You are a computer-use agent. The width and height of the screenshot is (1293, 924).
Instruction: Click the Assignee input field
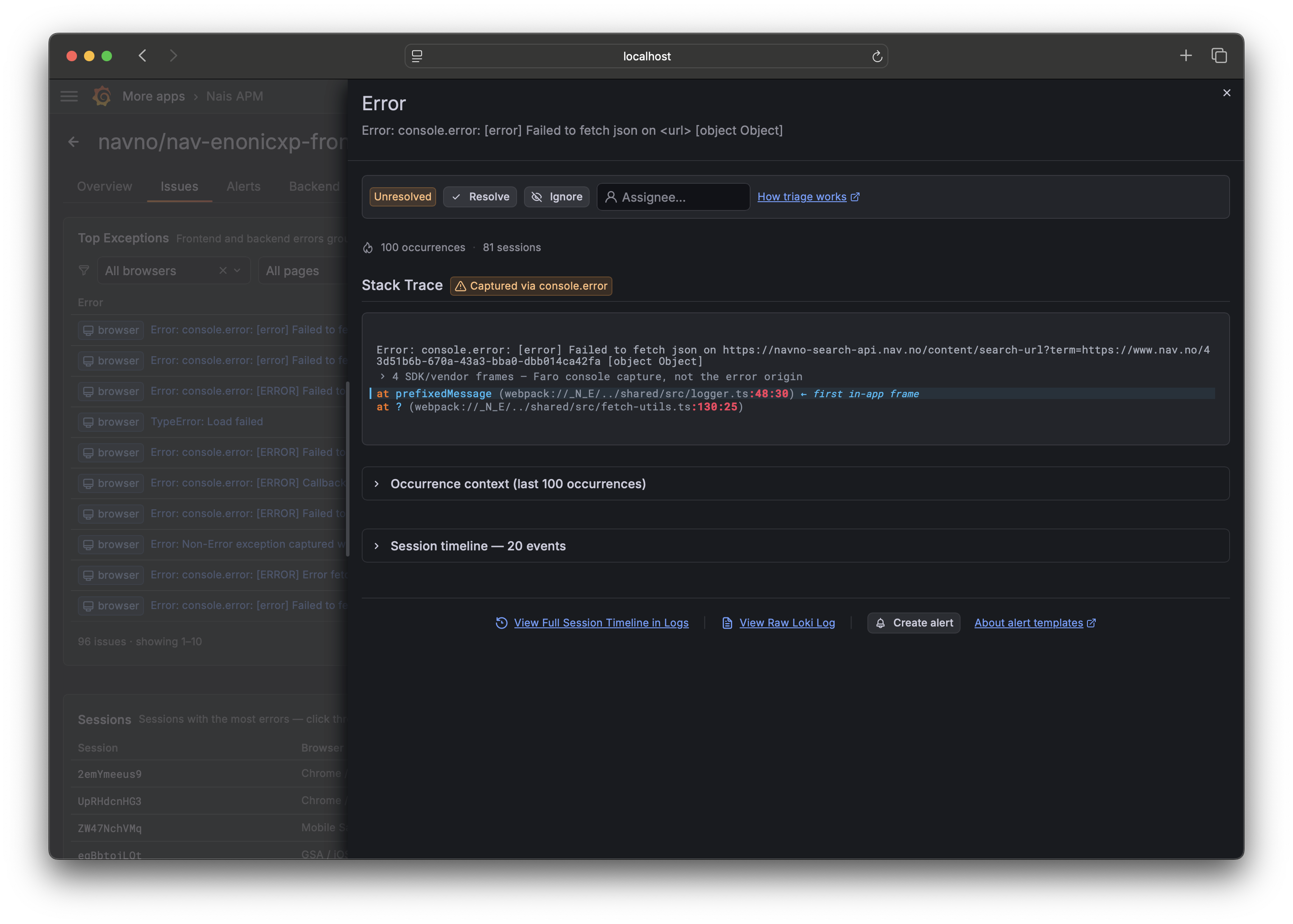pyautogui.click(x=673, y=197)
